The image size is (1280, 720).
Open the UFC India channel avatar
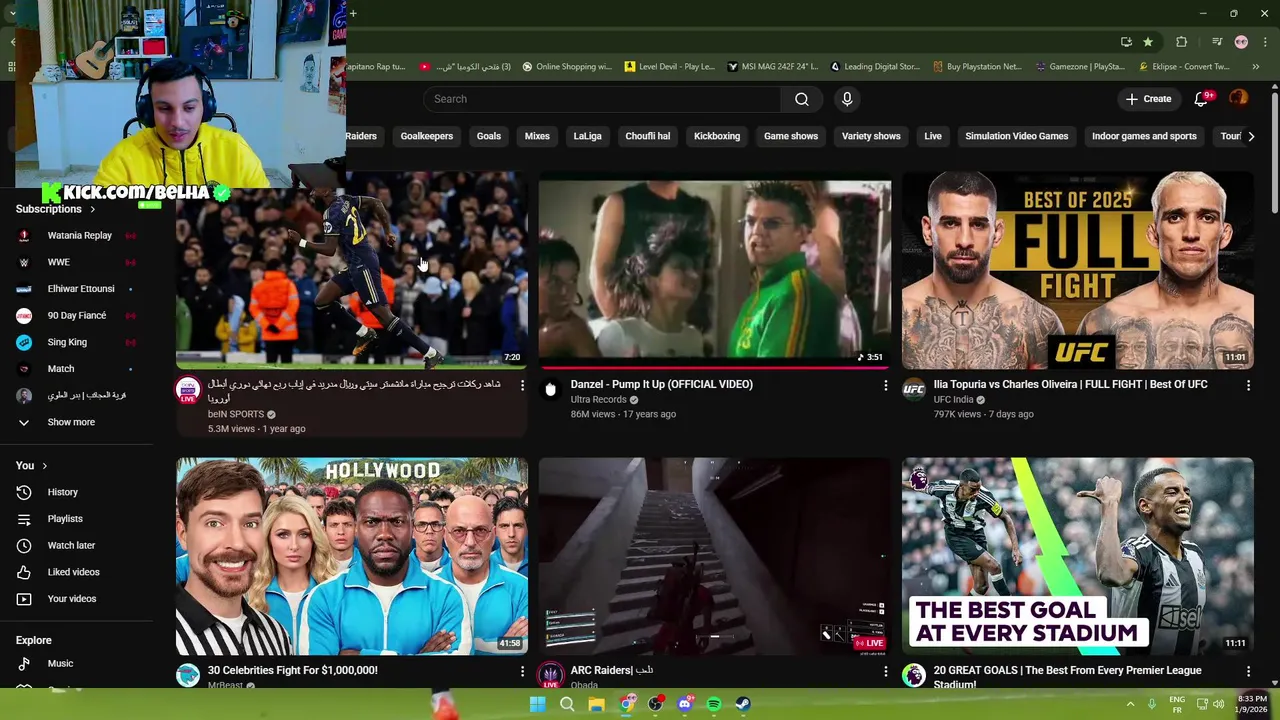click(x=914, y=390)
